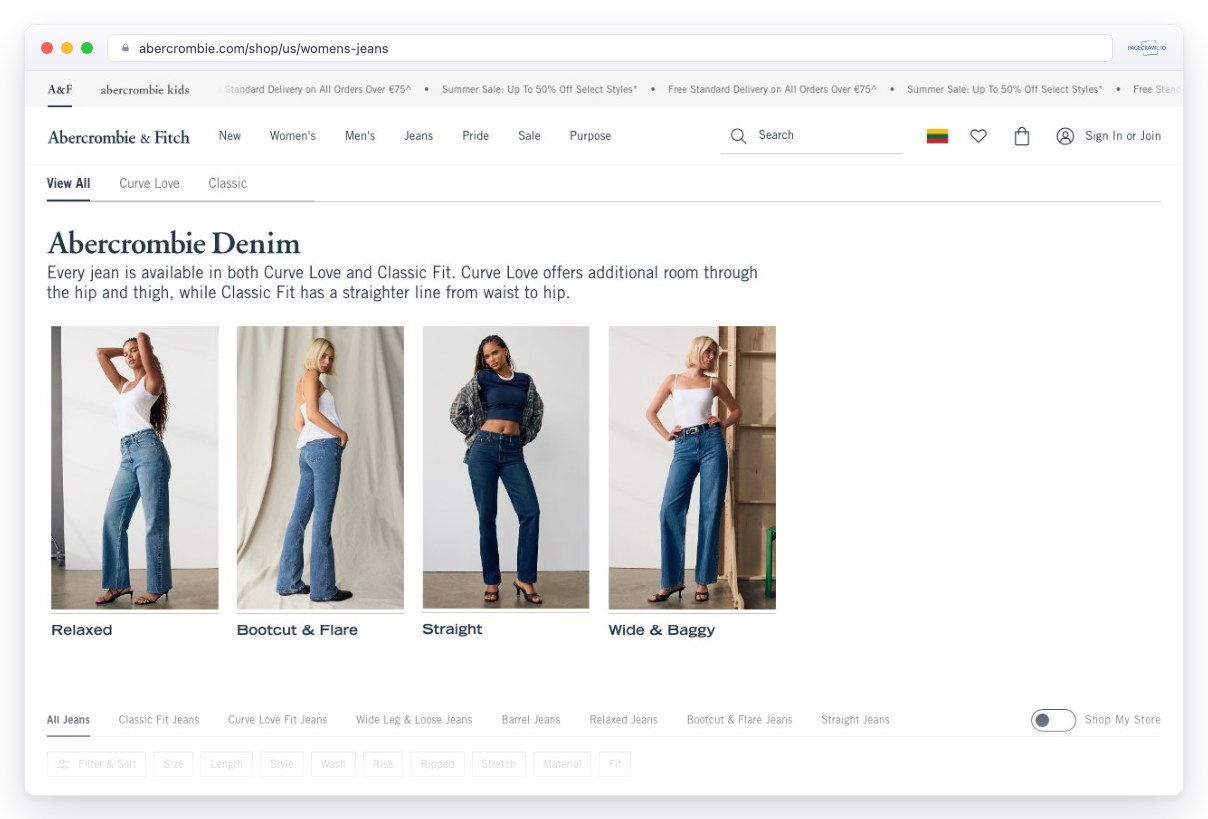Open the New menu

point(230,136)
